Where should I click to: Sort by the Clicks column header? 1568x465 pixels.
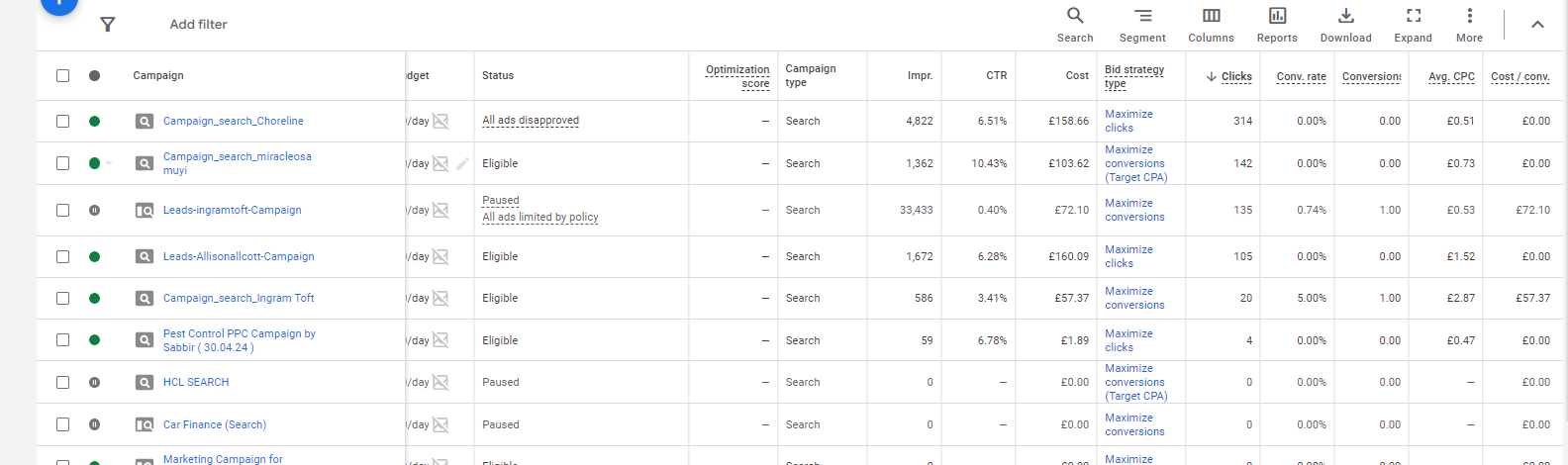pyautogui.click(x=1235, y=76)
